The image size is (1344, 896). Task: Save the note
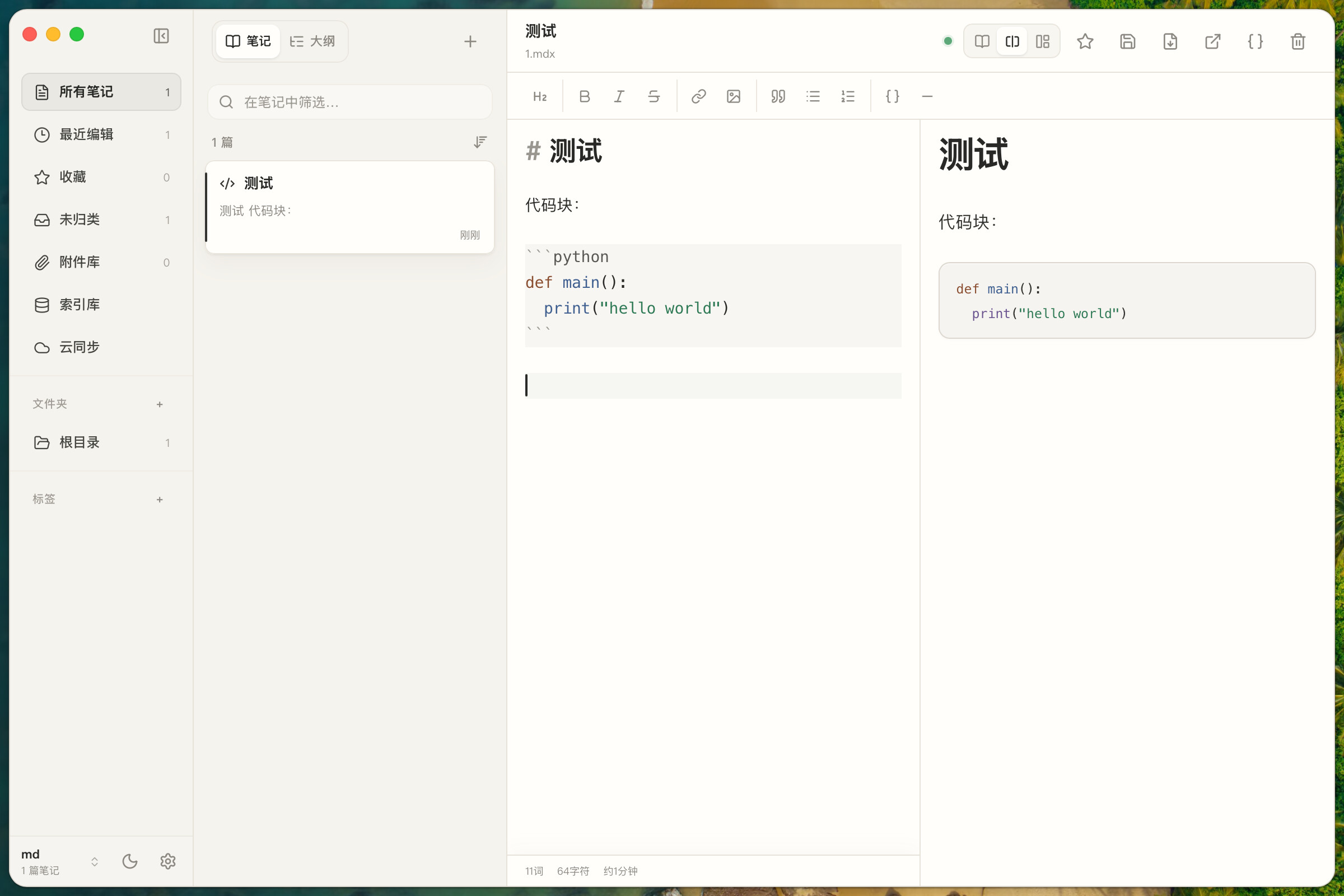[x=1127, y=41]
